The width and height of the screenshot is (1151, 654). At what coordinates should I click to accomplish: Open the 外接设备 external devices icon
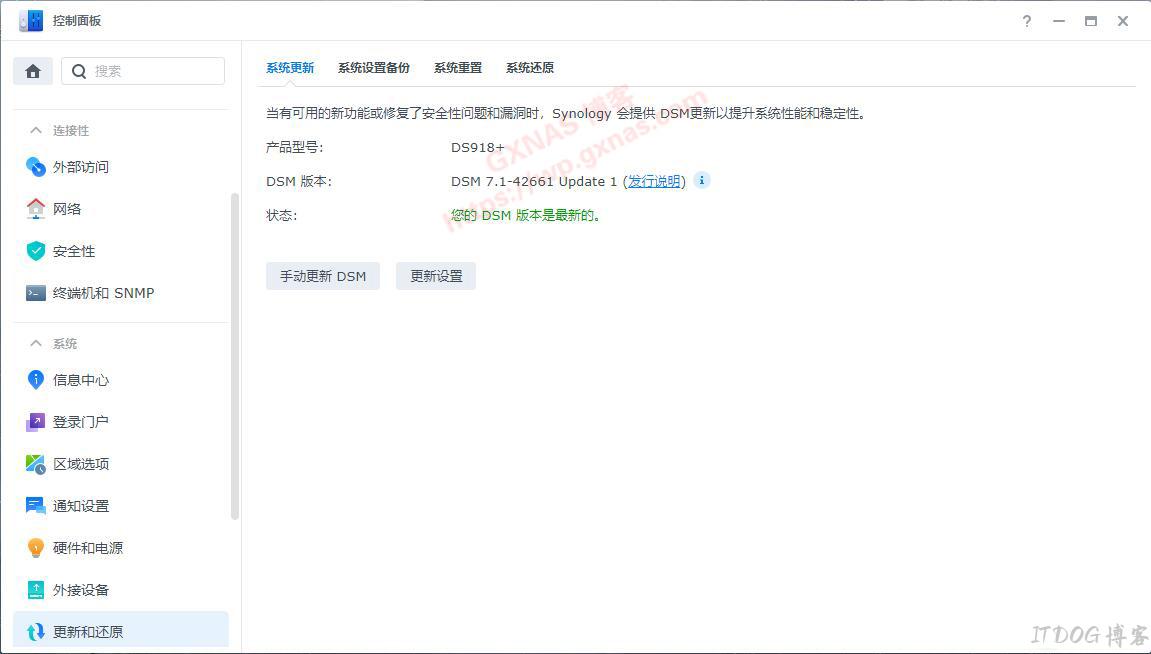pos(35,589)
